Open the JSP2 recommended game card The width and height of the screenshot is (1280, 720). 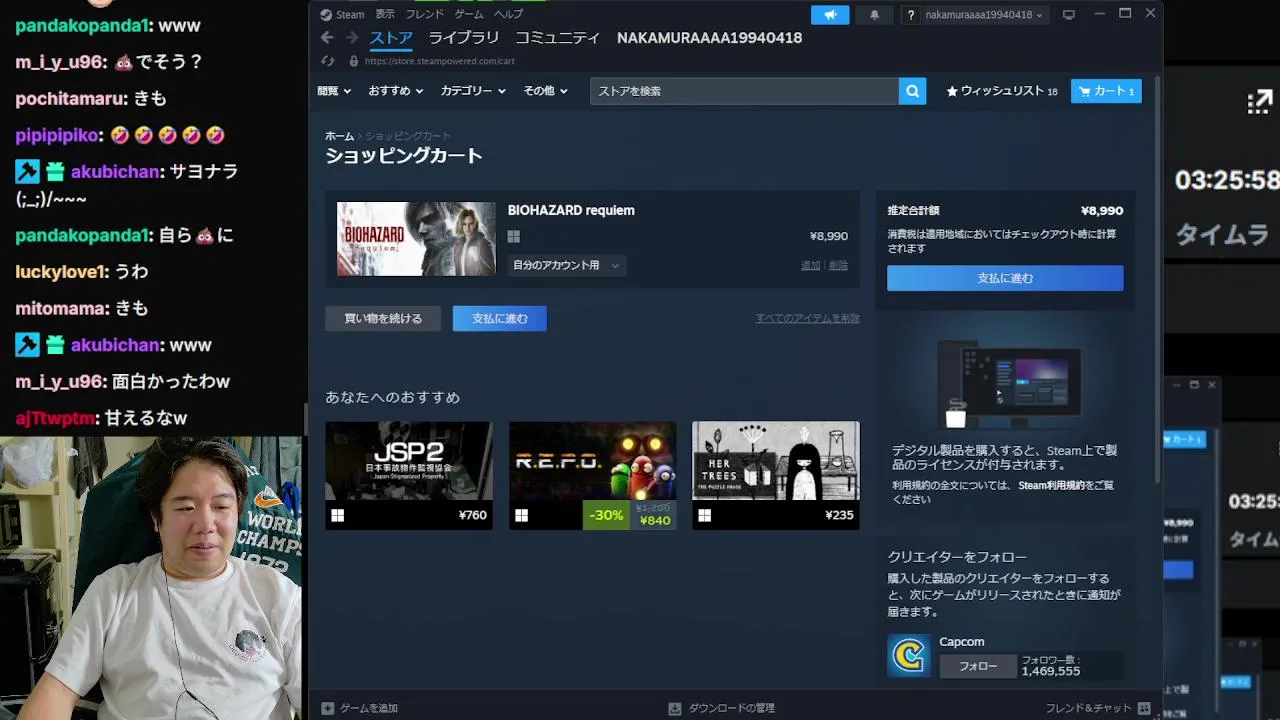point(408,475)
